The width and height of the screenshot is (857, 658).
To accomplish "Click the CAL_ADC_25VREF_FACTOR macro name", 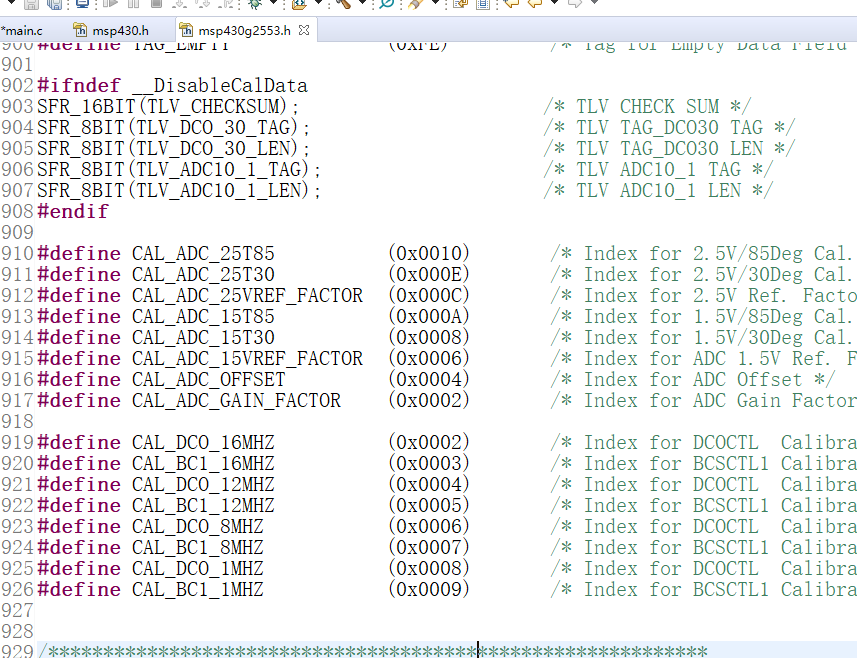I will coord(248,296).
